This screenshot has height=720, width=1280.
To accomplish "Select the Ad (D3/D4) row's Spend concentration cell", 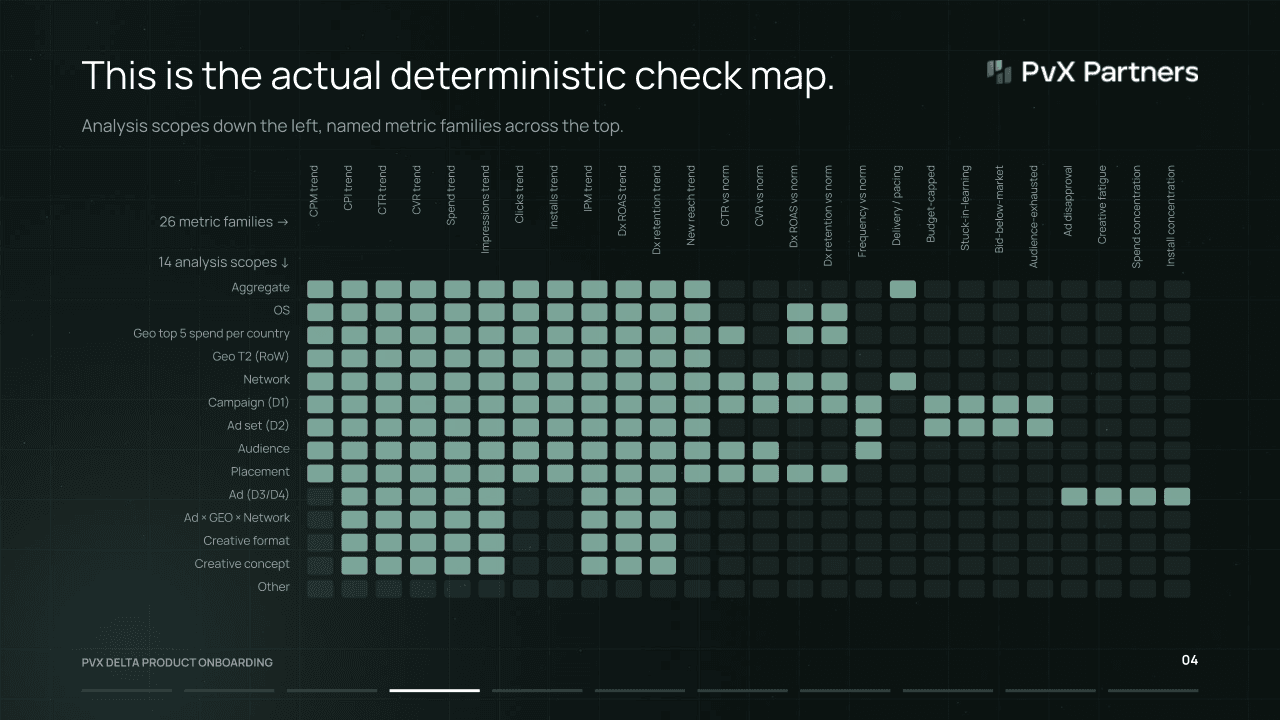I will 1143,496.
